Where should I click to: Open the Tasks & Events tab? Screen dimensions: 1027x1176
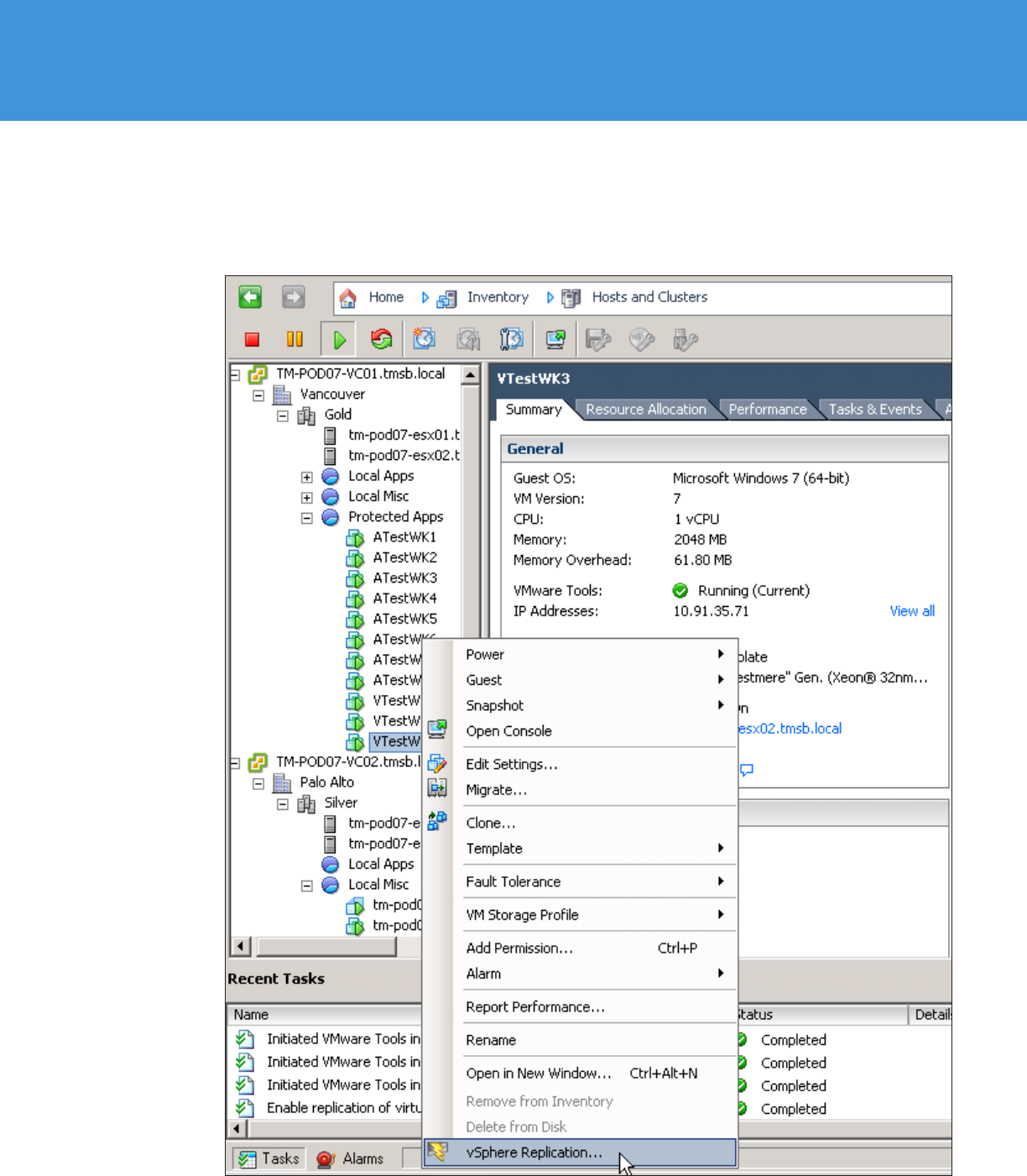[x=875, y=410]
